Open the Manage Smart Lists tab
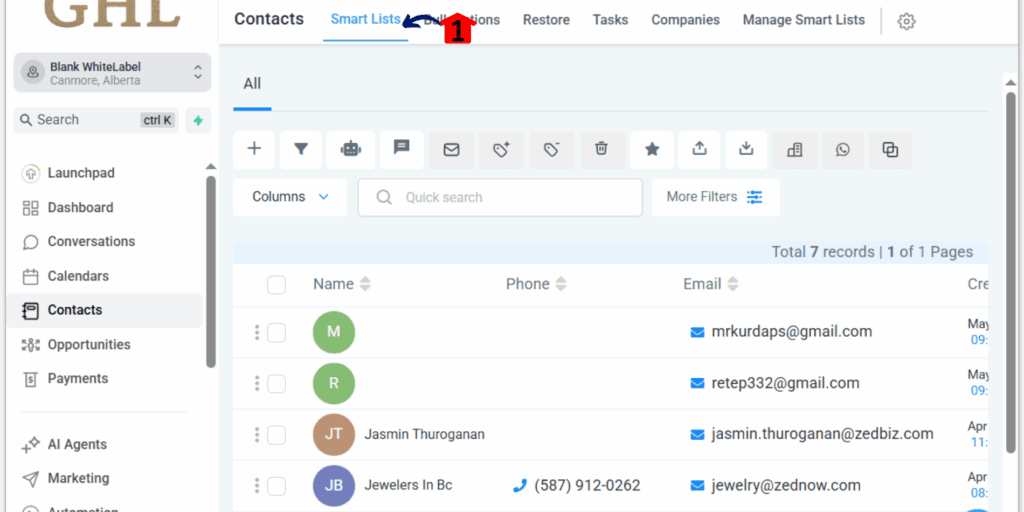 click(804, 20)
